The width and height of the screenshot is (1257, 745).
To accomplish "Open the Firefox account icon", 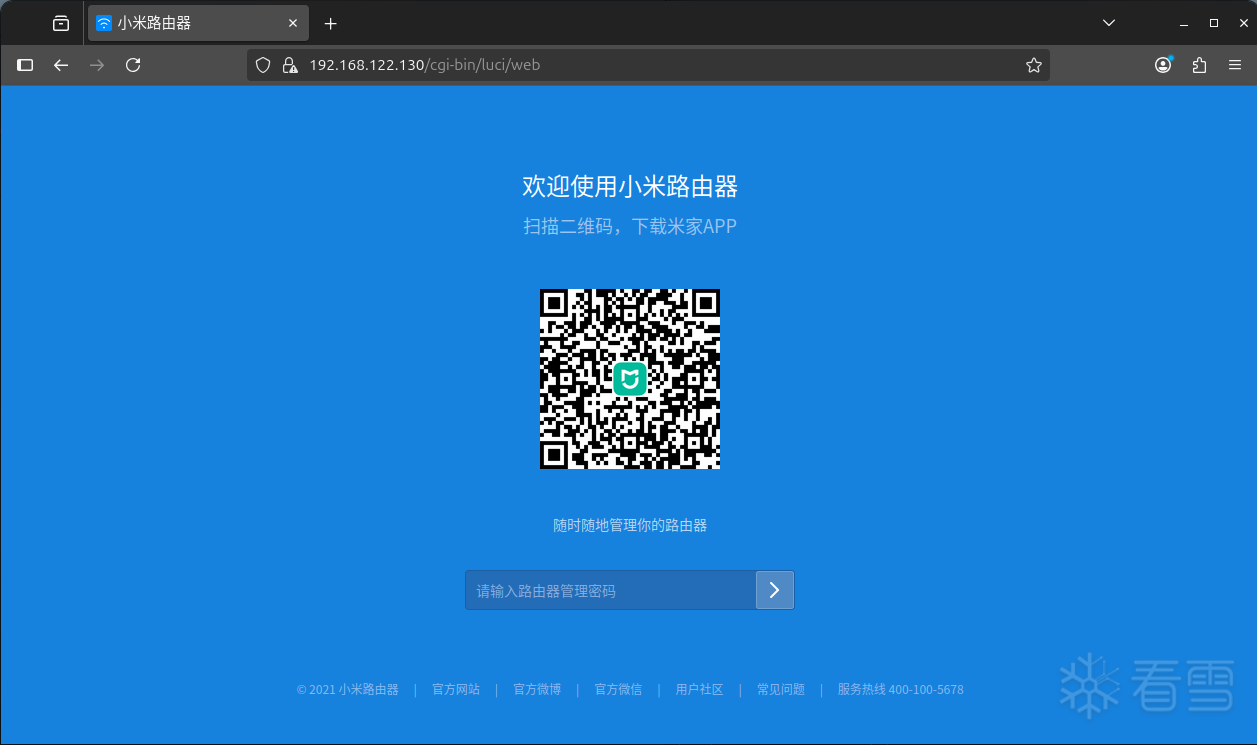I will (x=1163, y=65).
